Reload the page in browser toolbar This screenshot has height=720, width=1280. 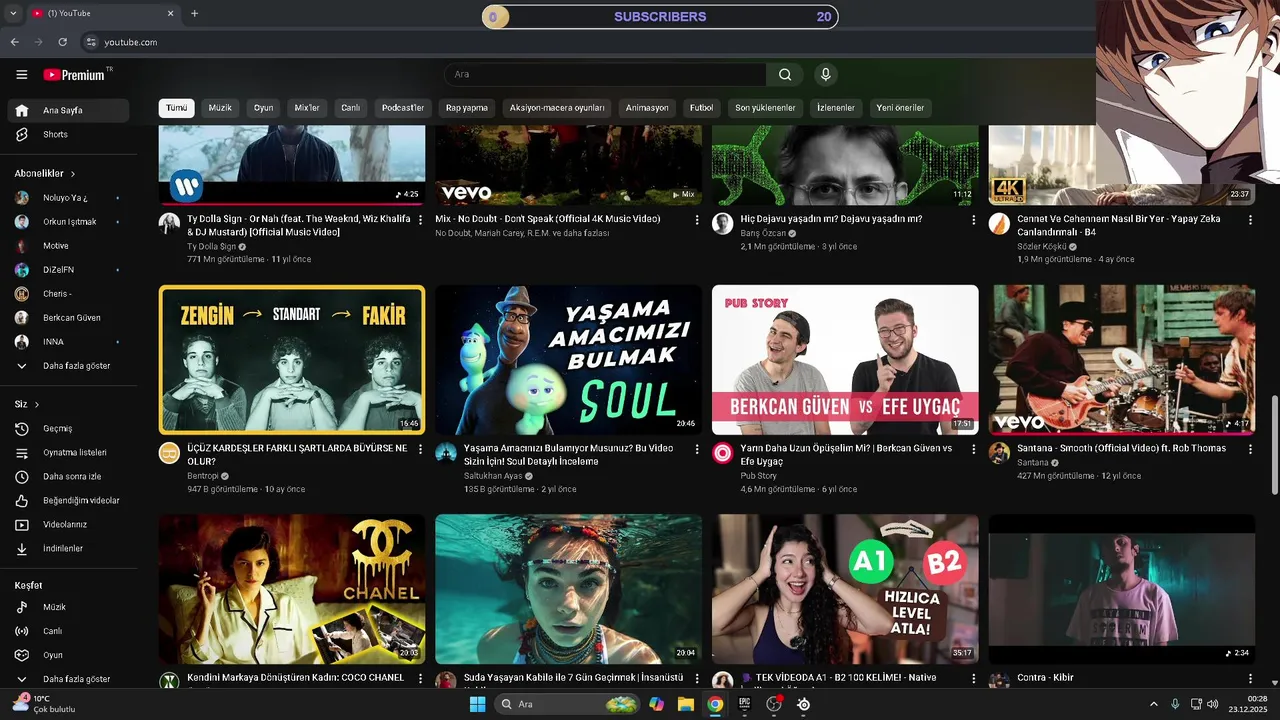click(x=62, y=42)
